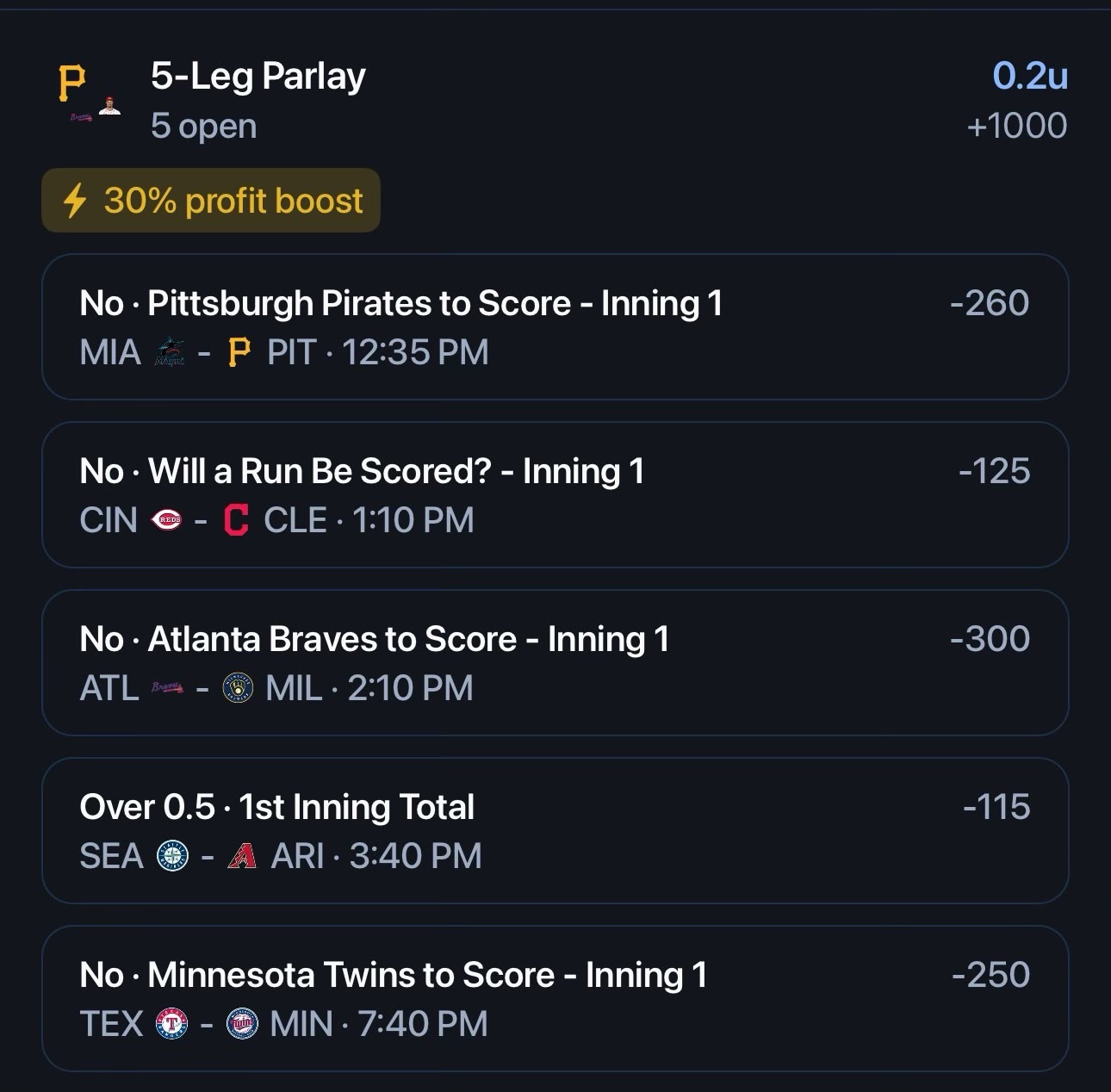Open Over 0.5 1st Inning Total leg
Viewport: 1111px width, 1092px height.
click(x=555, y=831)
